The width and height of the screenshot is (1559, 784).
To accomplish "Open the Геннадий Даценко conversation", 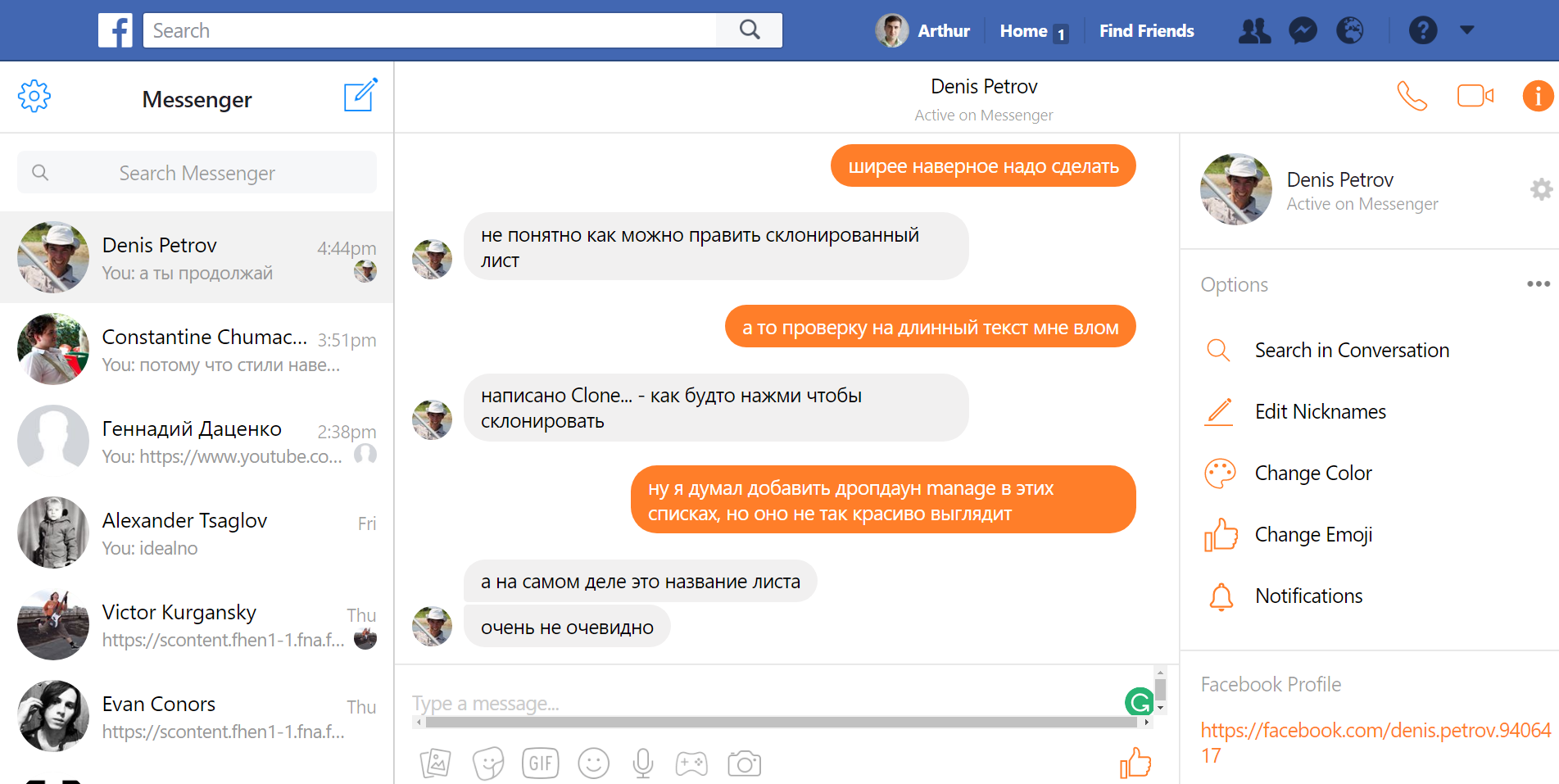I will click(x=197, y=441).
